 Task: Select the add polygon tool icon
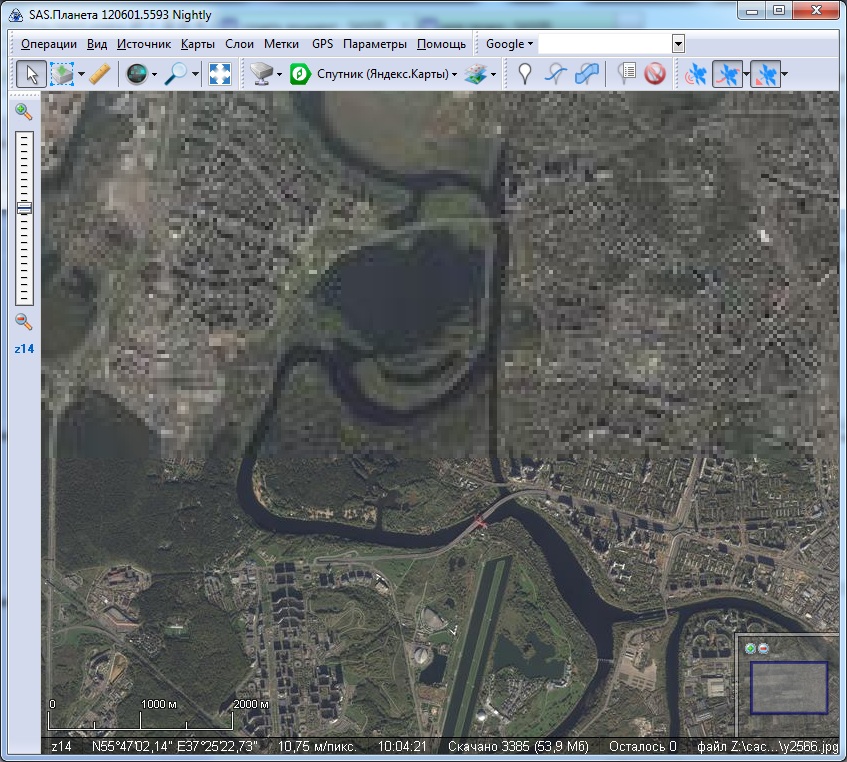click(x=588, y=74)
